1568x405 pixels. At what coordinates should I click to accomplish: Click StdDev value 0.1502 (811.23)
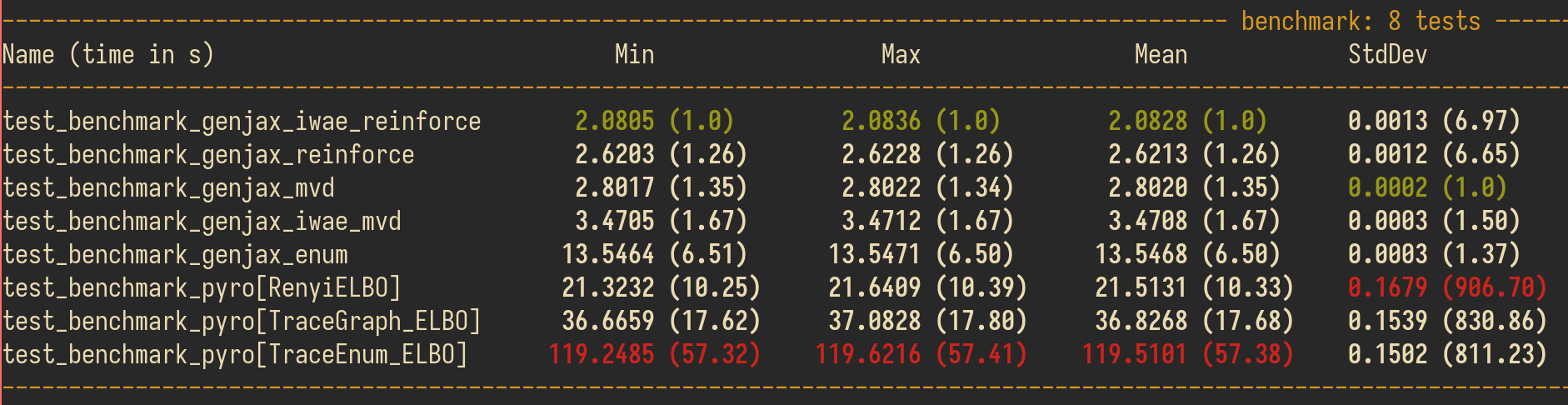point(1448,355)
